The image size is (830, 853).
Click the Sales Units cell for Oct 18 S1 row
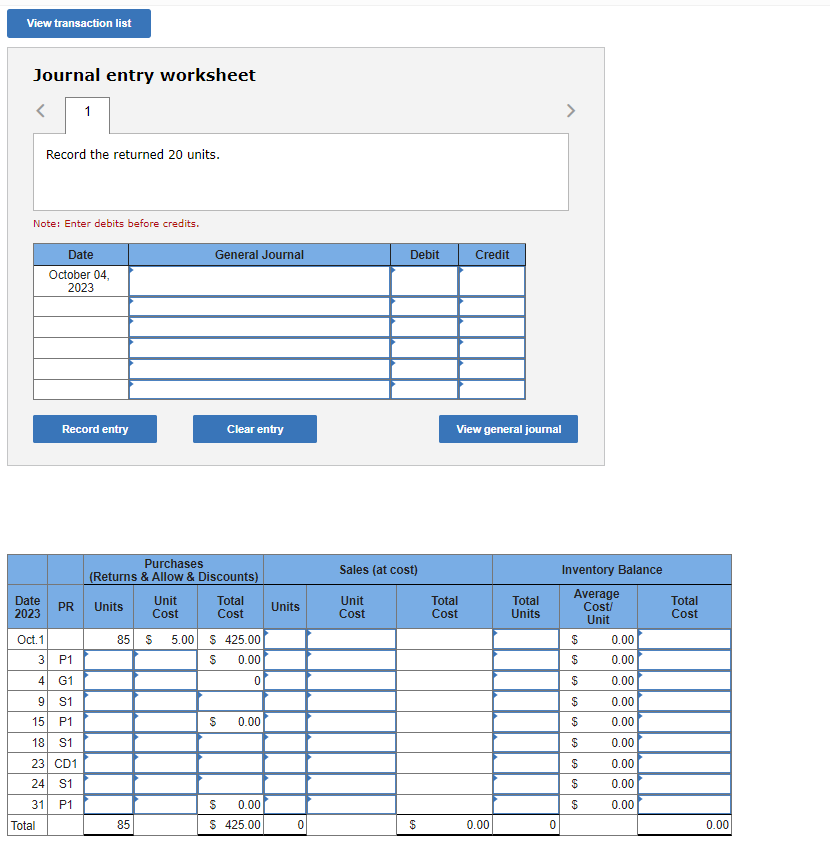(x=284, y=742)
